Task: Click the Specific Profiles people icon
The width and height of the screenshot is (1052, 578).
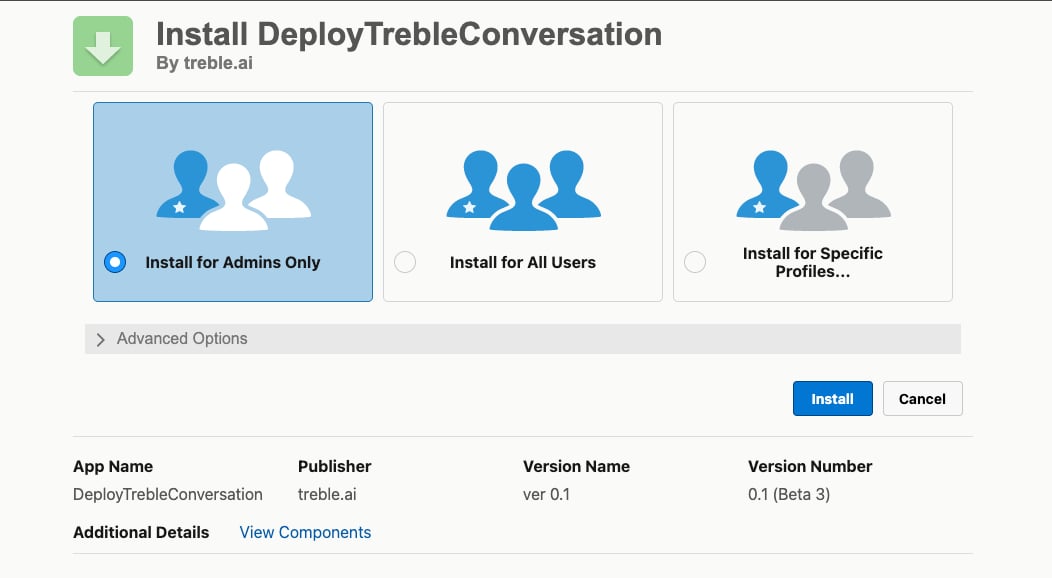Action: pyautogui.click(x=813, y=190)
